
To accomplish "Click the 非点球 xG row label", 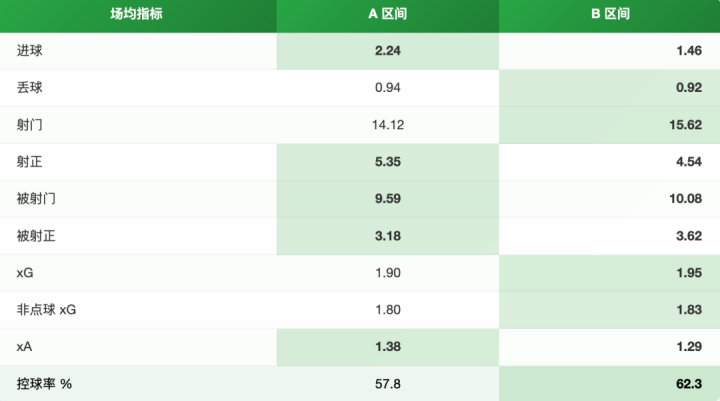I will point(46,310).
